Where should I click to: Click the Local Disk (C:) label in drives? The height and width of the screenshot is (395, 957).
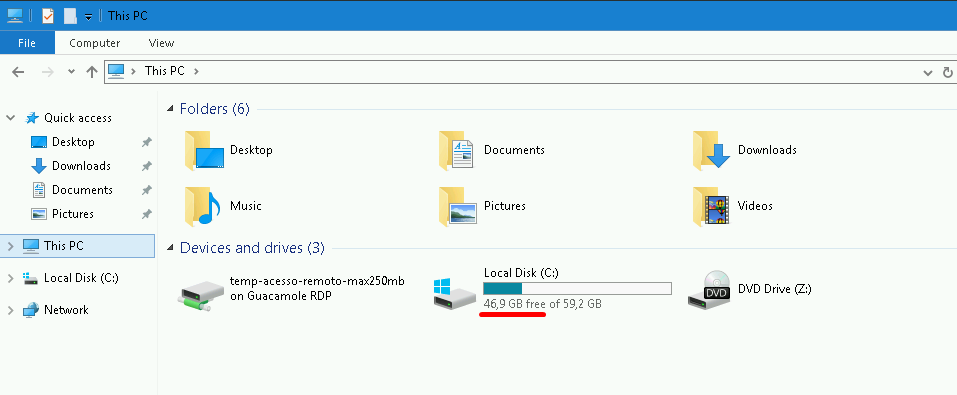521,273
